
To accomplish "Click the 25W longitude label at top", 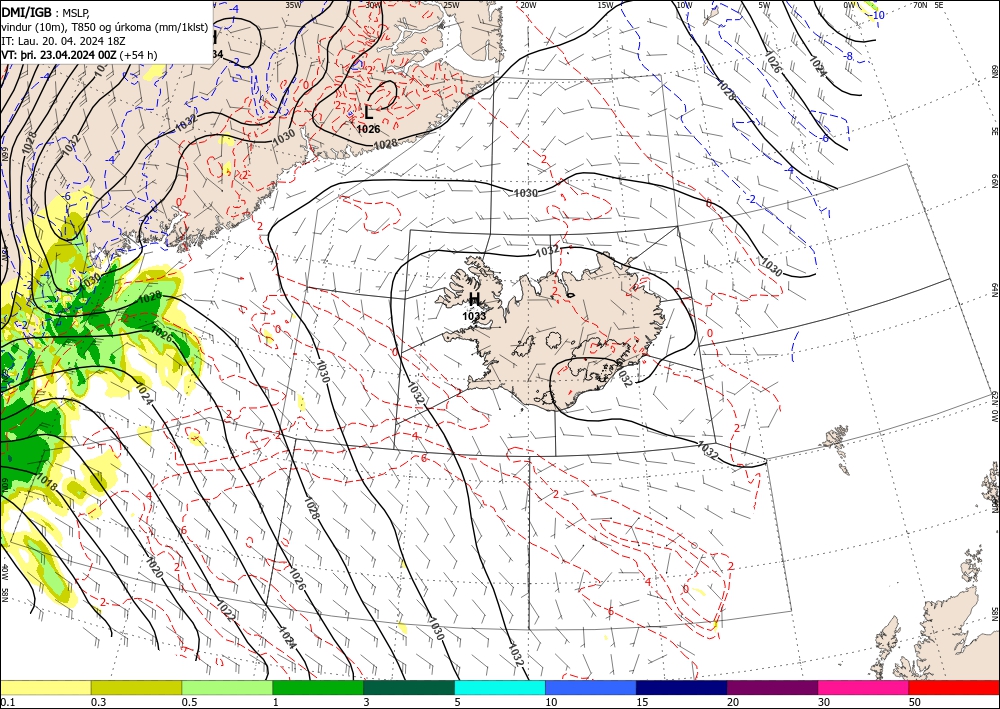I will pos(451,5).
